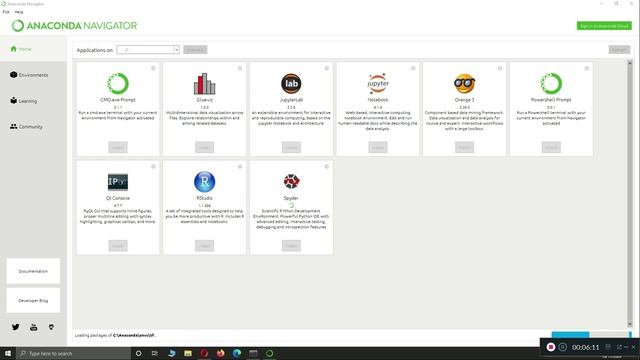Open settings gear on RStudio tile
Viewport: 640px width, 360px height.
coord(240,167)
